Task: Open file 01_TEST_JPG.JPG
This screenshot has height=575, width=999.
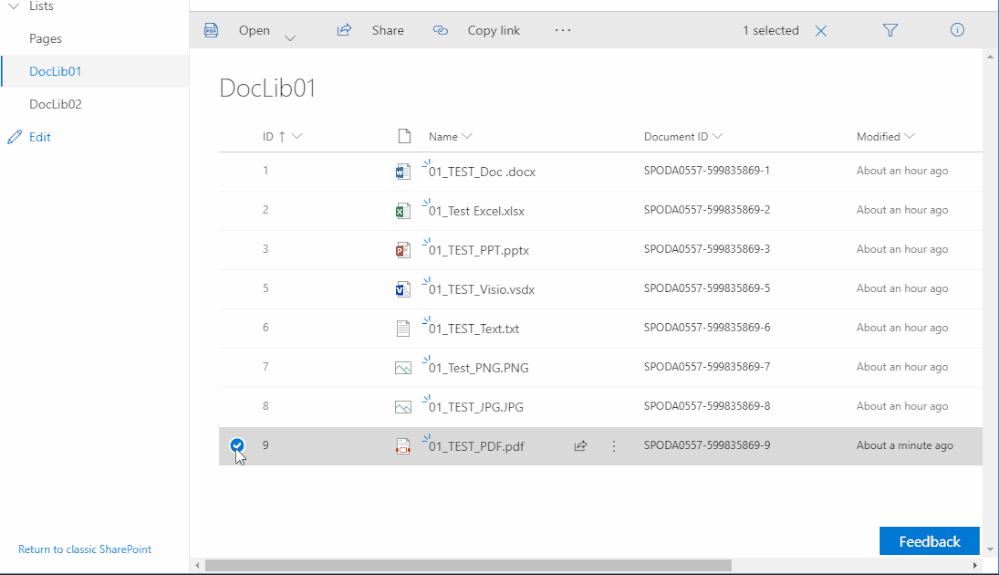Action: pyautogui.click(x=476, y=408)
